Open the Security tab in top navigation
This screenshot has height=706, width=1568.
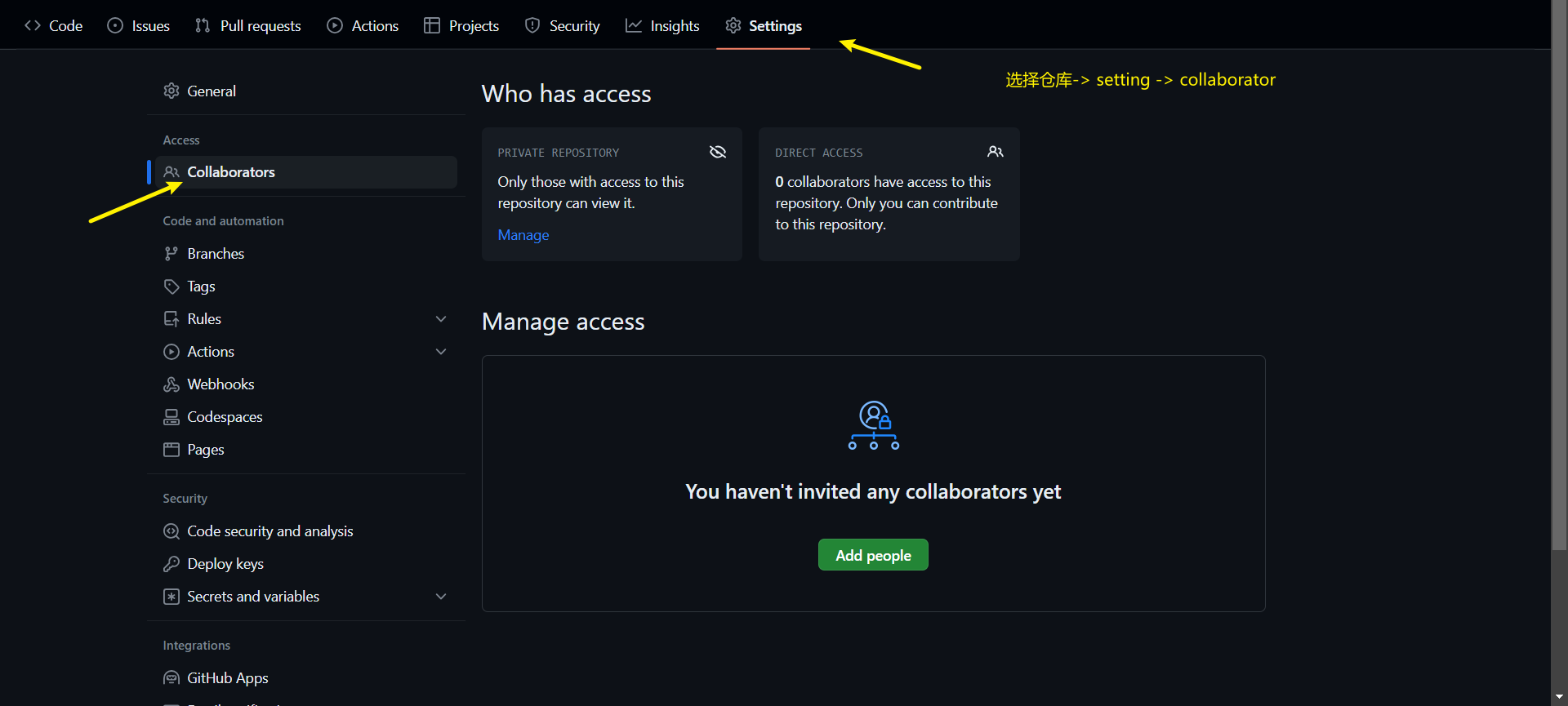click(562, 25)
